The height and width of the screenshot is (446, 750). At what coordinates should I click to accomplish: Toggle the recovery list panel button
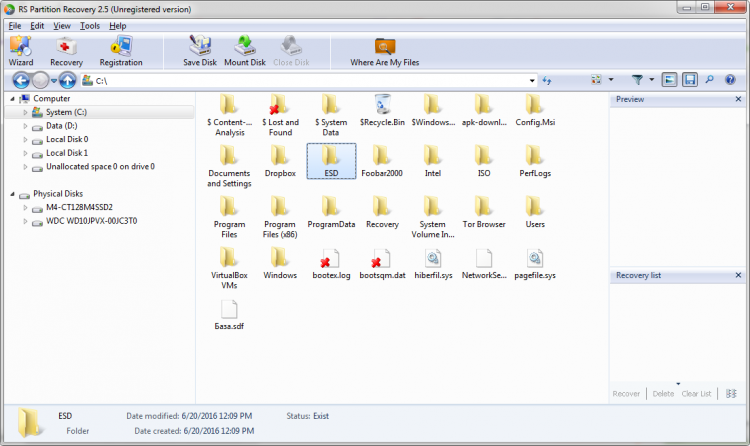tap(690, 79)
